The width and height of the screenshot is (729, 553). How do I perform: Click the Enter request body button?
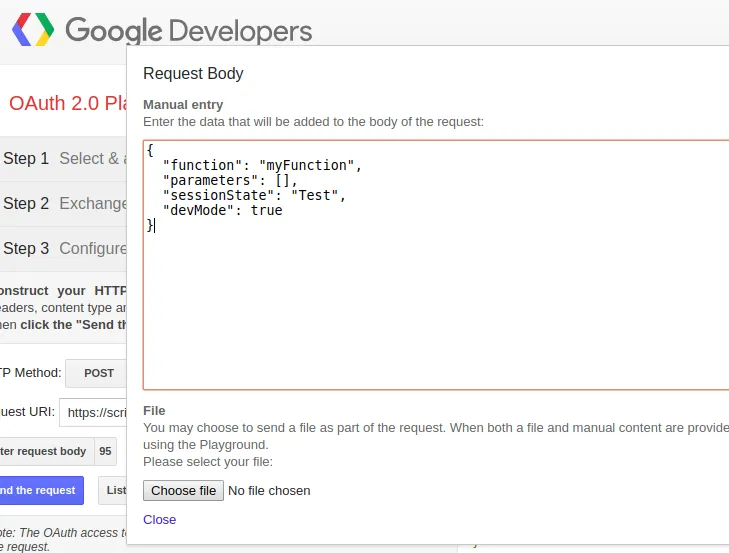47,451
